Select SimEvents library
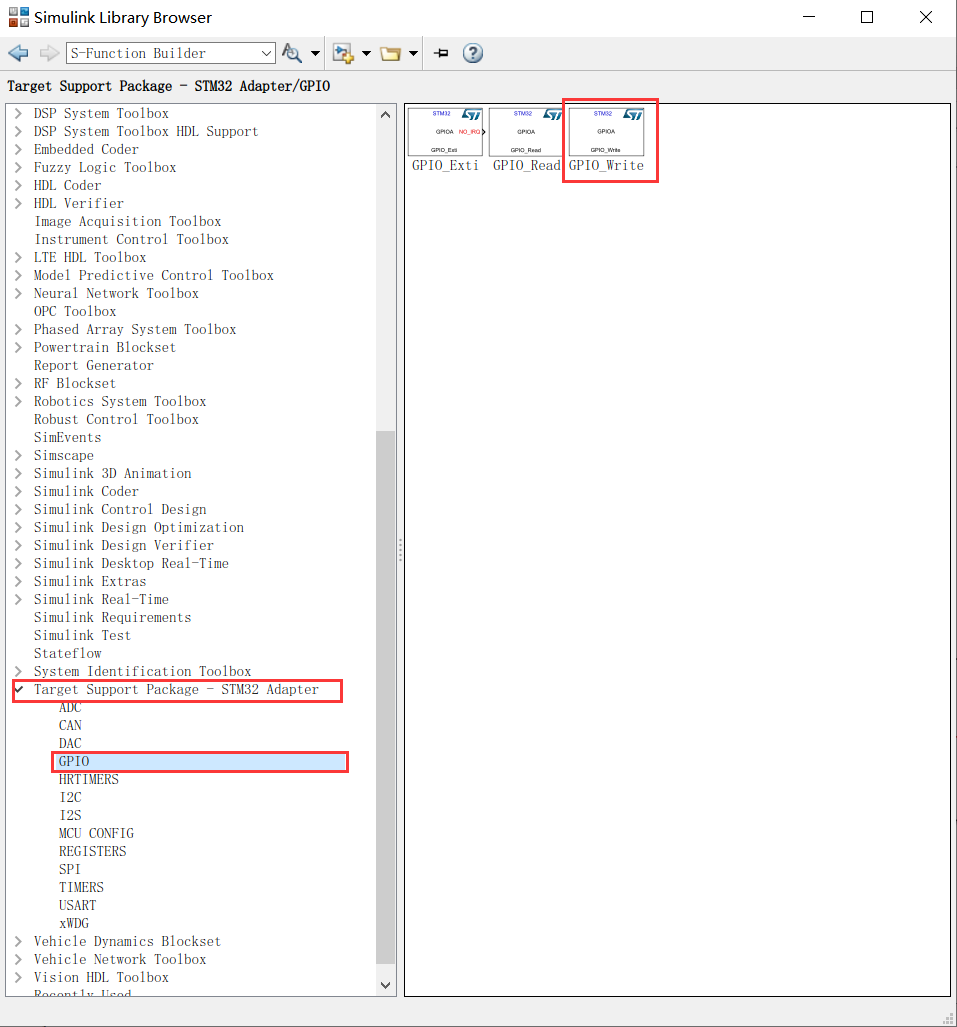 tap(67, 438)
